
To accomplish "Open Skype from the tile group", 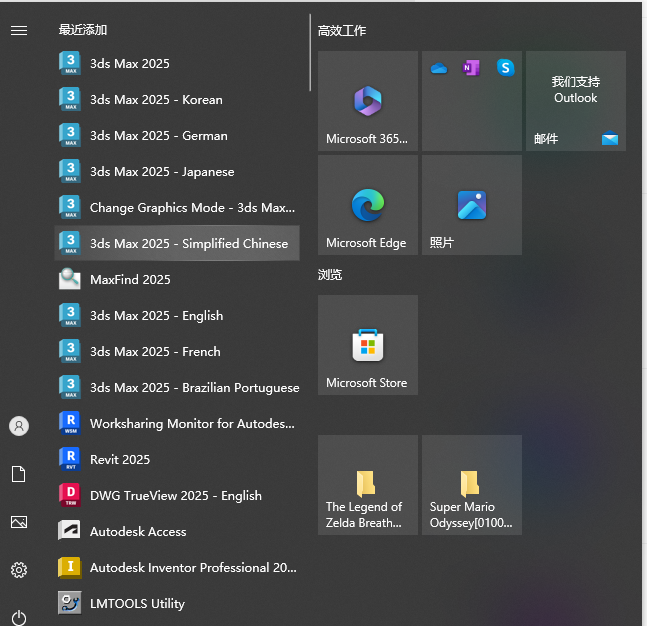I will (505, 68).
